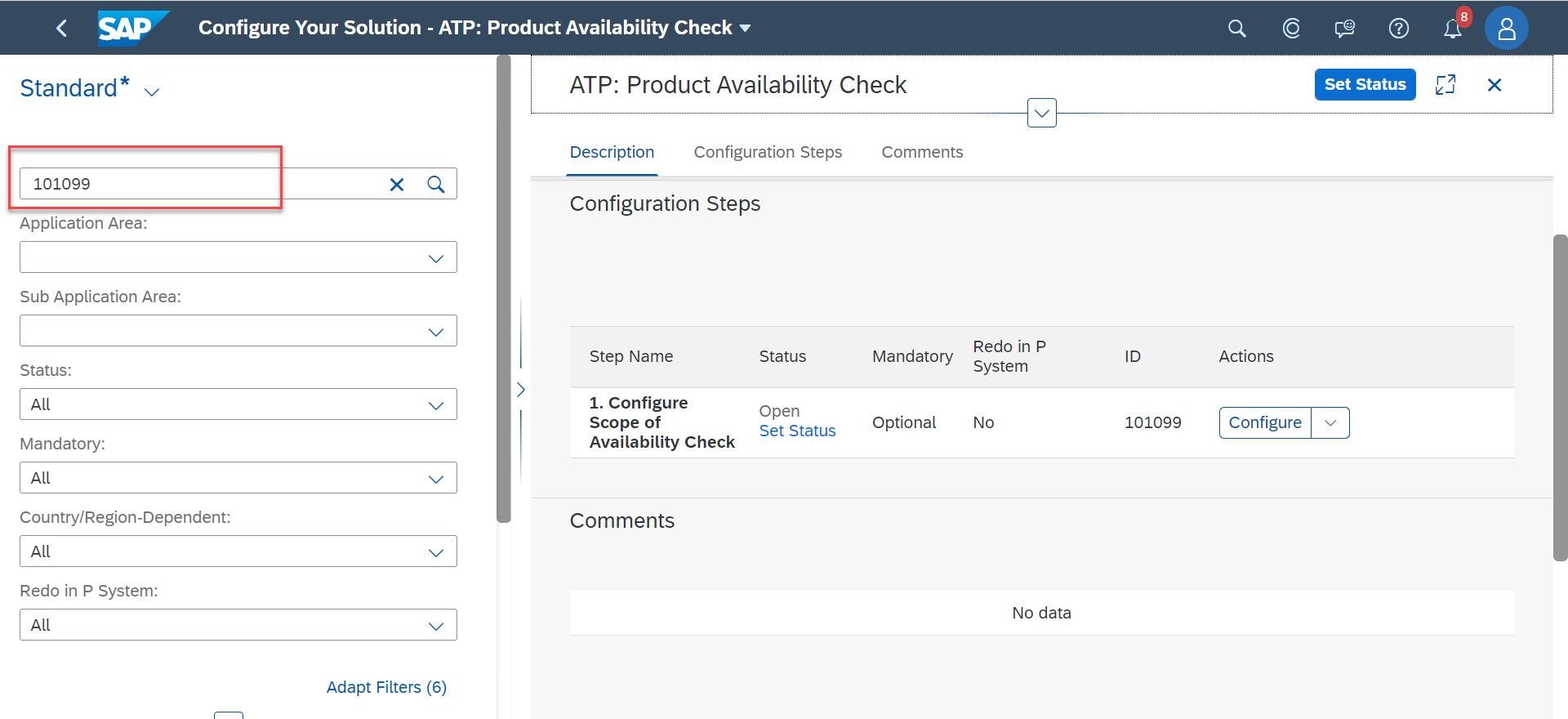This screenshot has width=1568, height=719.
Task: Open the Standard variant dropdown
Action: (x=152, y=92)
